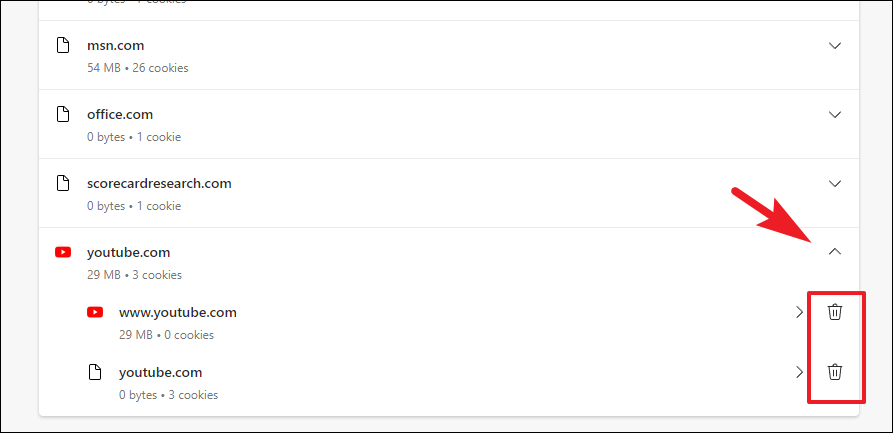Click the file icon next to msn.com

tap(63, 45)
